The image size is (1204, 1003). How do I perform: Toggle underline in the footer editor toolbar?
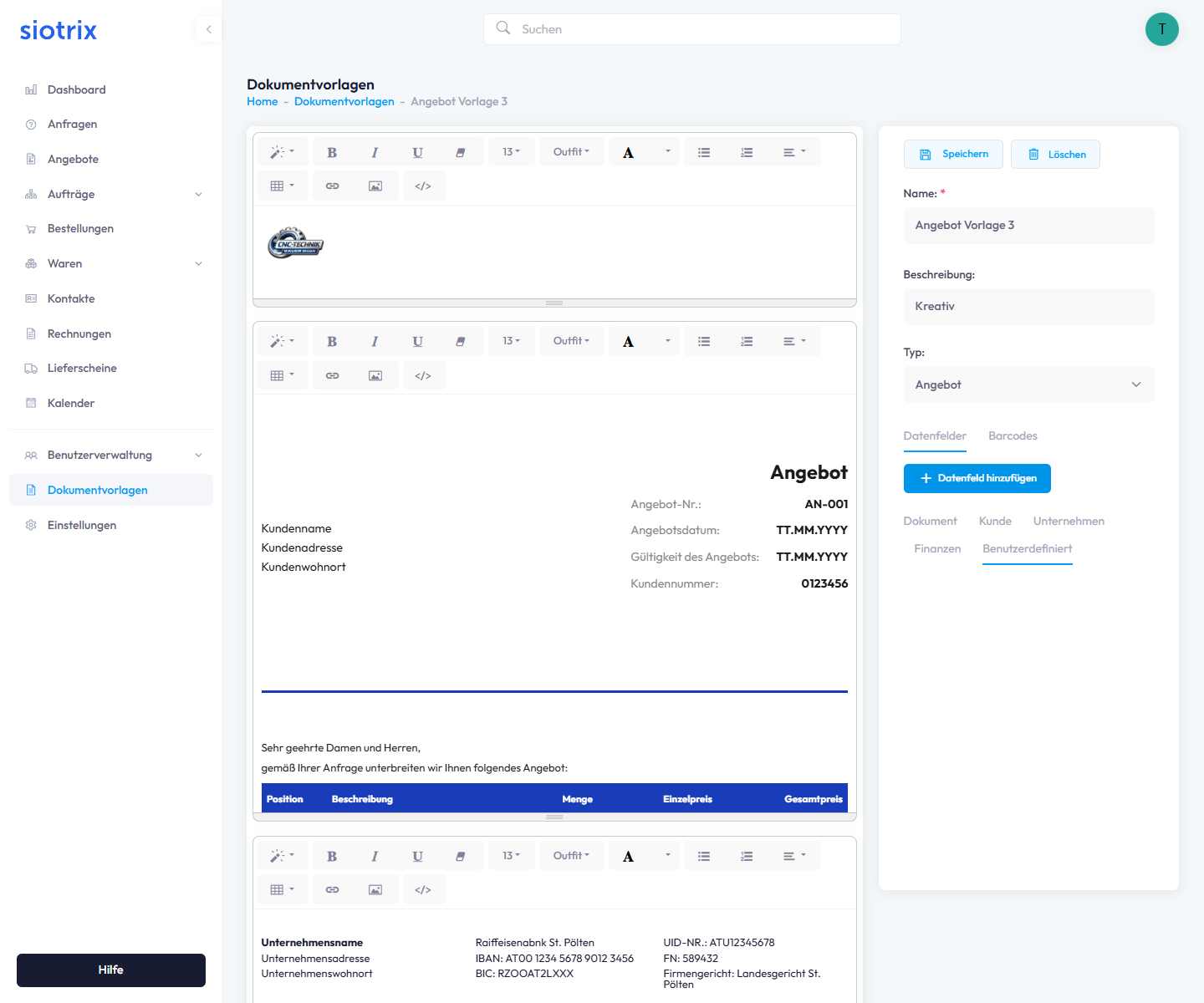417,856
